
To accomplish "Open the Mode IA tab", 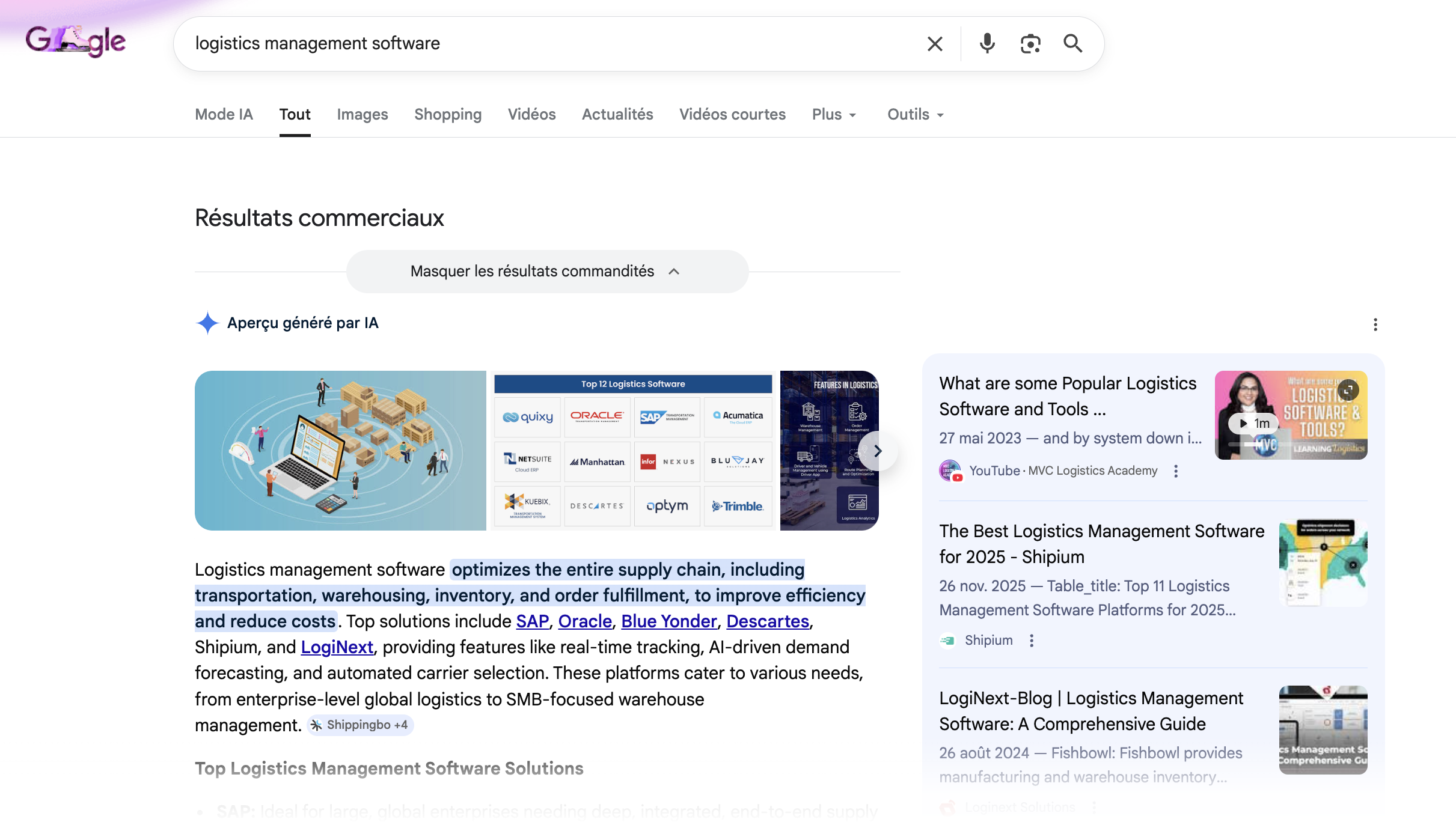I will point(224,114).
